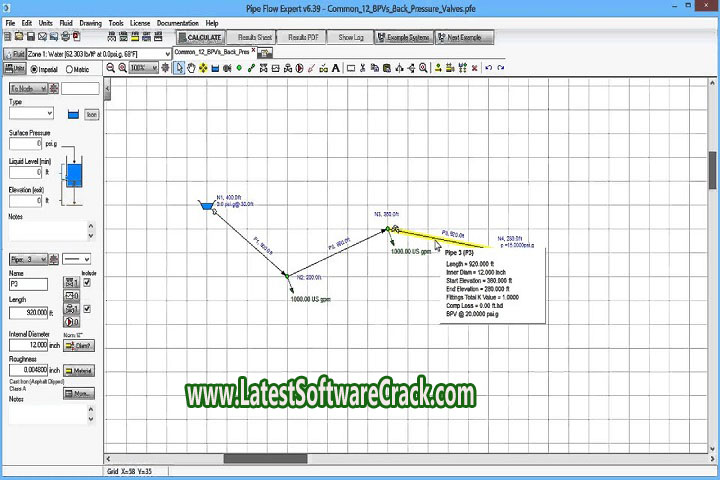Click the vertical scrollbar thumb
The width and height of the screenshot is (720, 480).
[712, 170]
